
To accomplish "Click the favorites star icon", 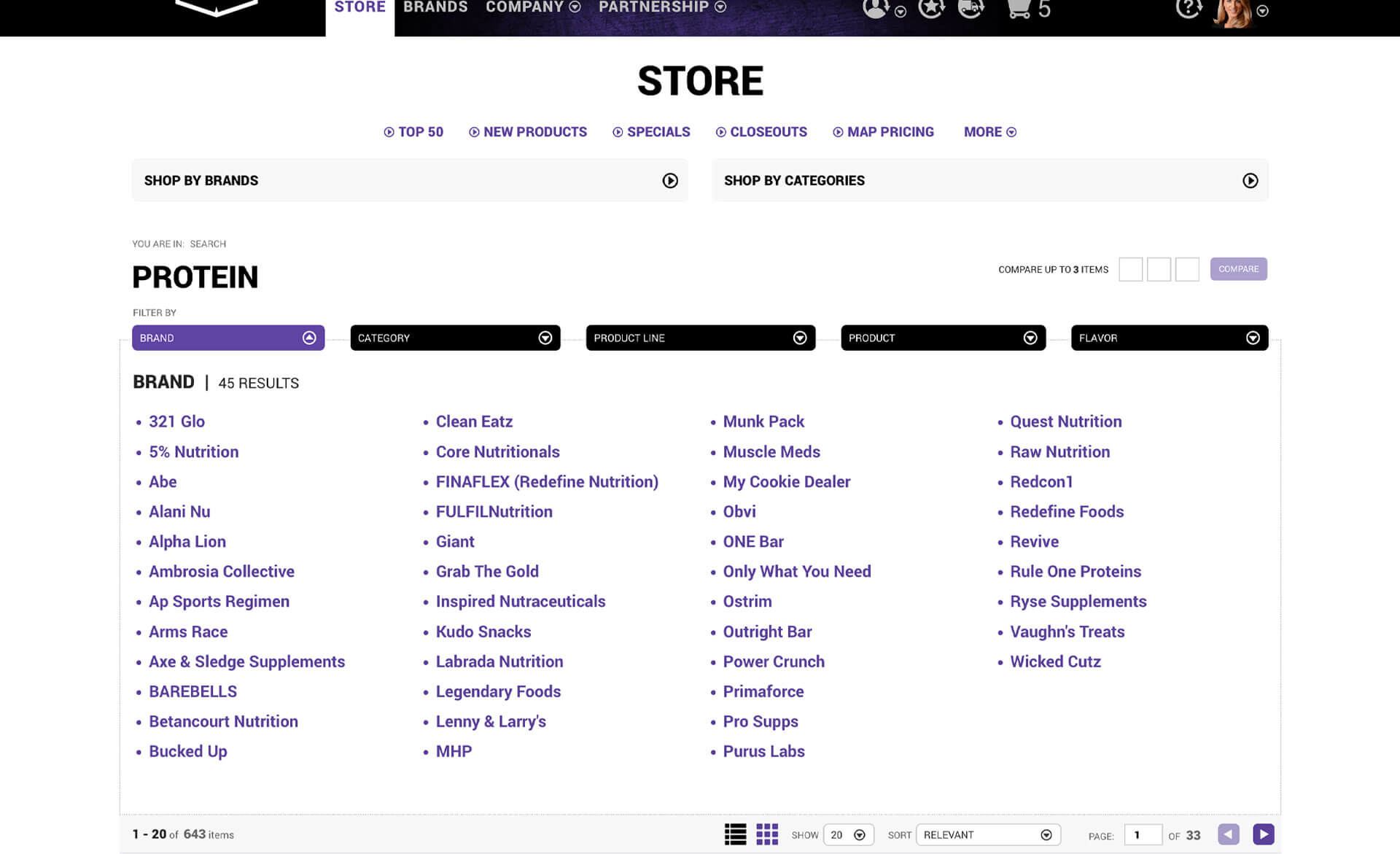I will coord(931,9).
